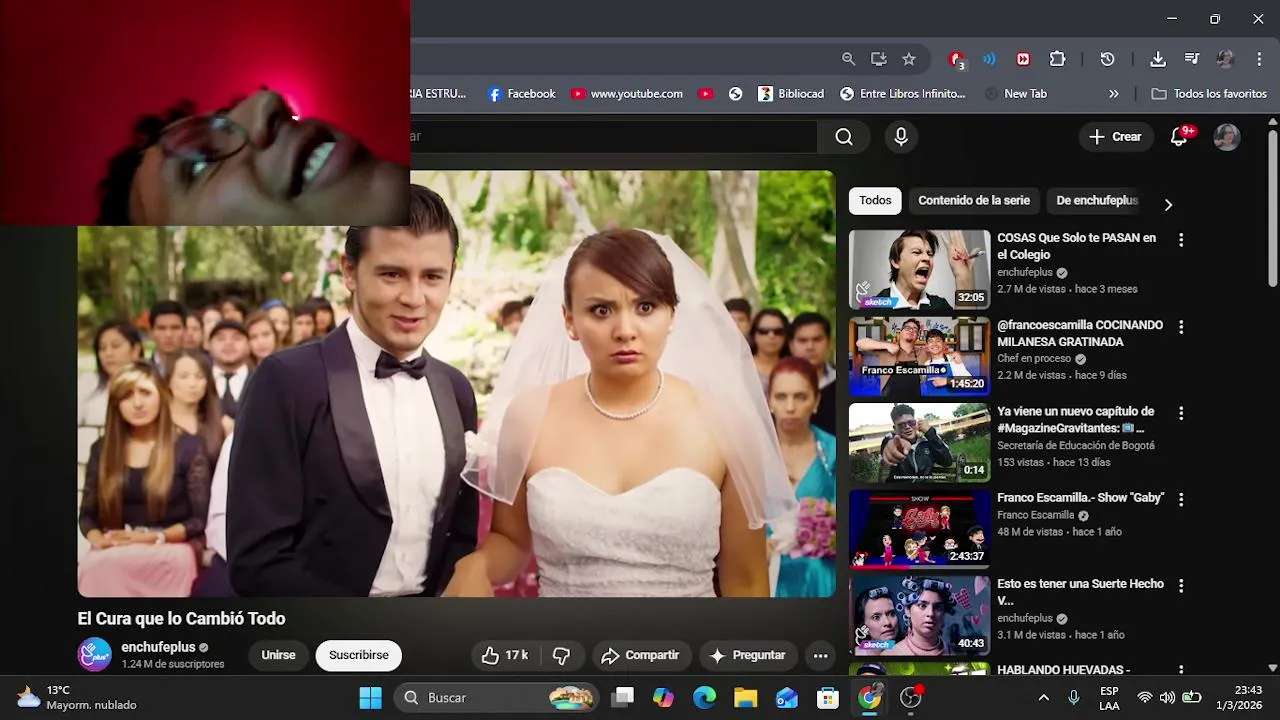Open File Explorer from the taskbar

pos(745,698)
